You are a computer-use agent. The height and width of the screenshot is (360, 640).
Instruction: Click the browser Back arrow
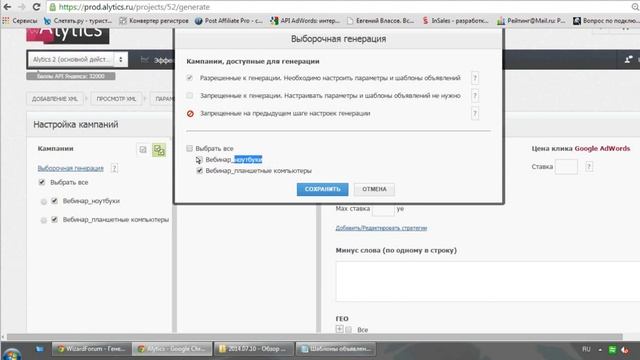tap(7, 7)
